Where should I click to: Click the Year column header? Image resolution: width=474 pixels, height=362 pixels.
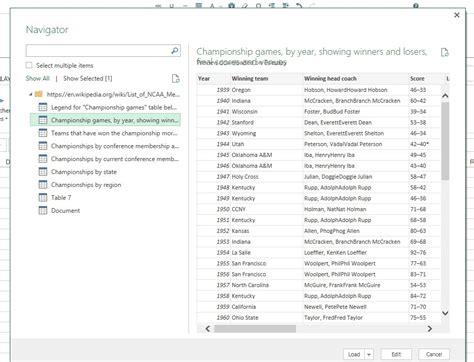point(213,79)
